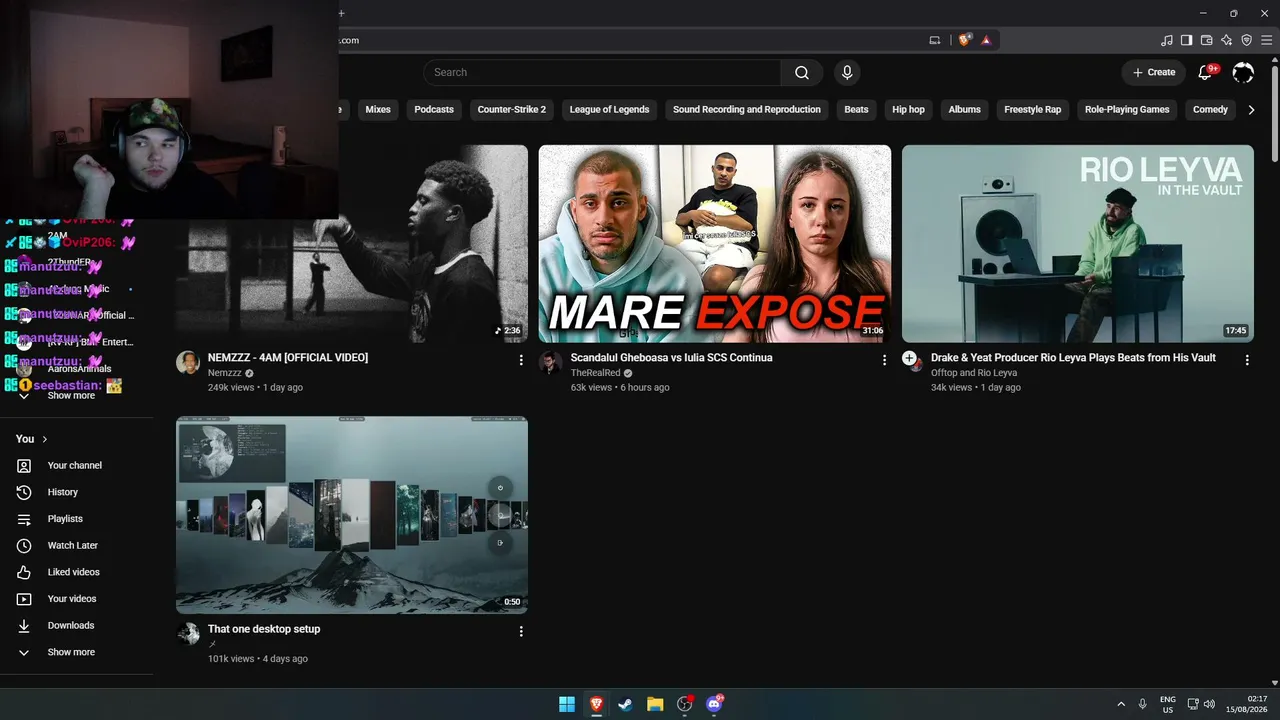Select the Podcasts category chip

434,110
